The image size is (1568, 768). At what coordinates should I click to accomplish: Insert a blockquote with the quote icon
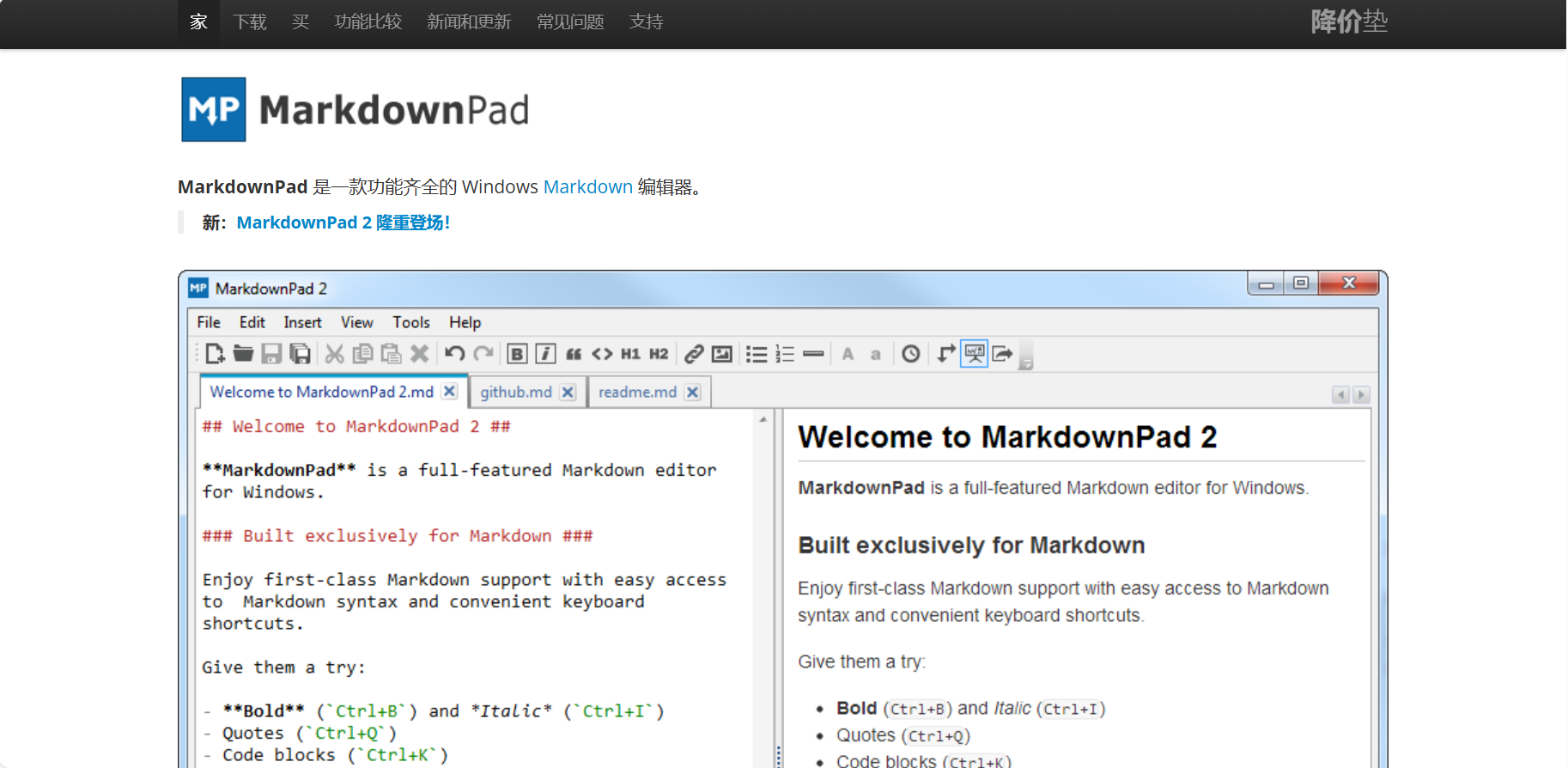[x=574, y=354]
